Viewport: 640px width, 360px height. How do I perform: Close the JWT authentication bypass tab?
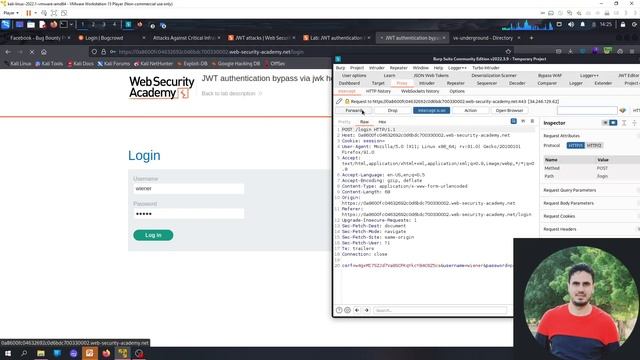click(x=444, y=38)
